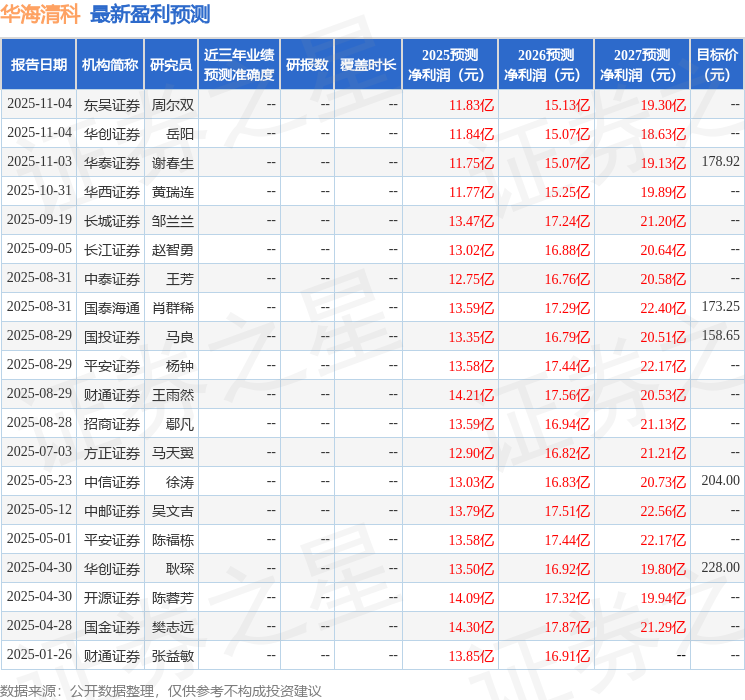Click 2026 forecast 16.76亿

pos(567,279)
